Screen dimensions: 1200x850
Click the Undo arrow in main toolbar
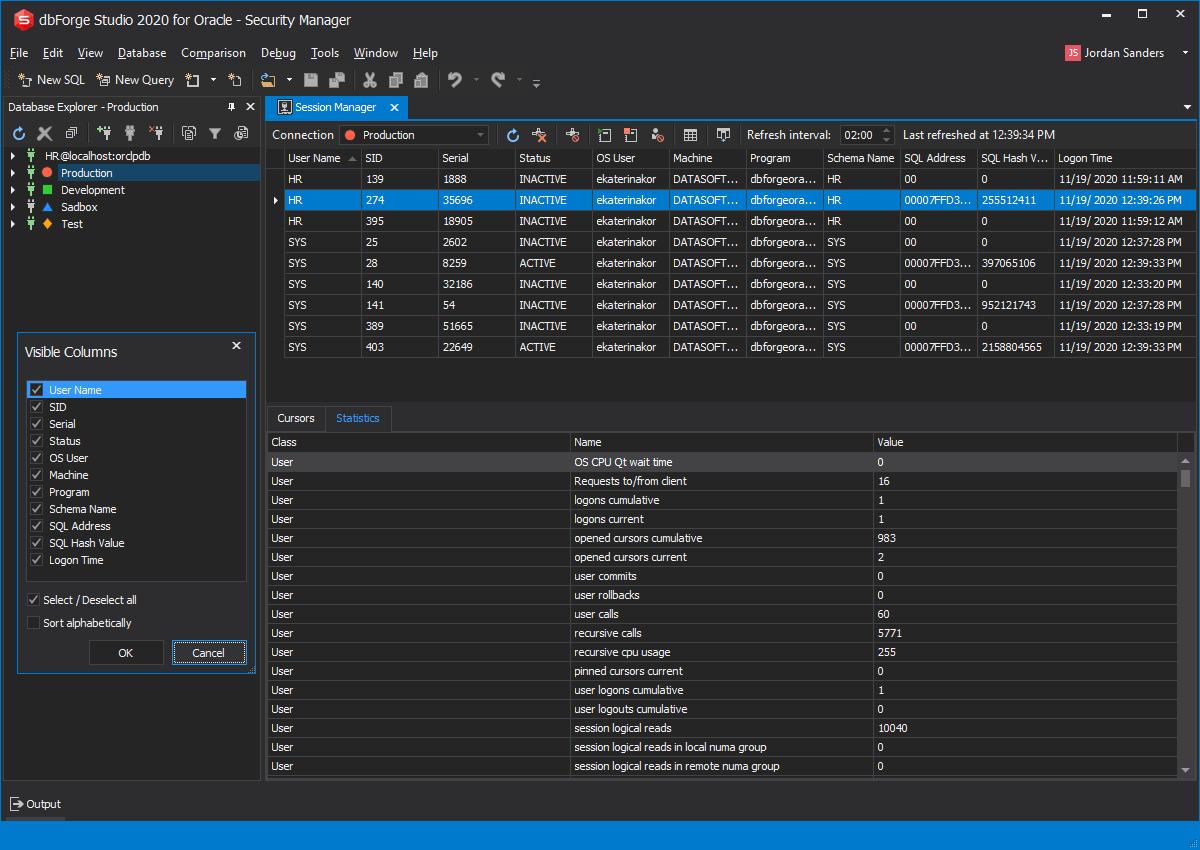(454, 80)
